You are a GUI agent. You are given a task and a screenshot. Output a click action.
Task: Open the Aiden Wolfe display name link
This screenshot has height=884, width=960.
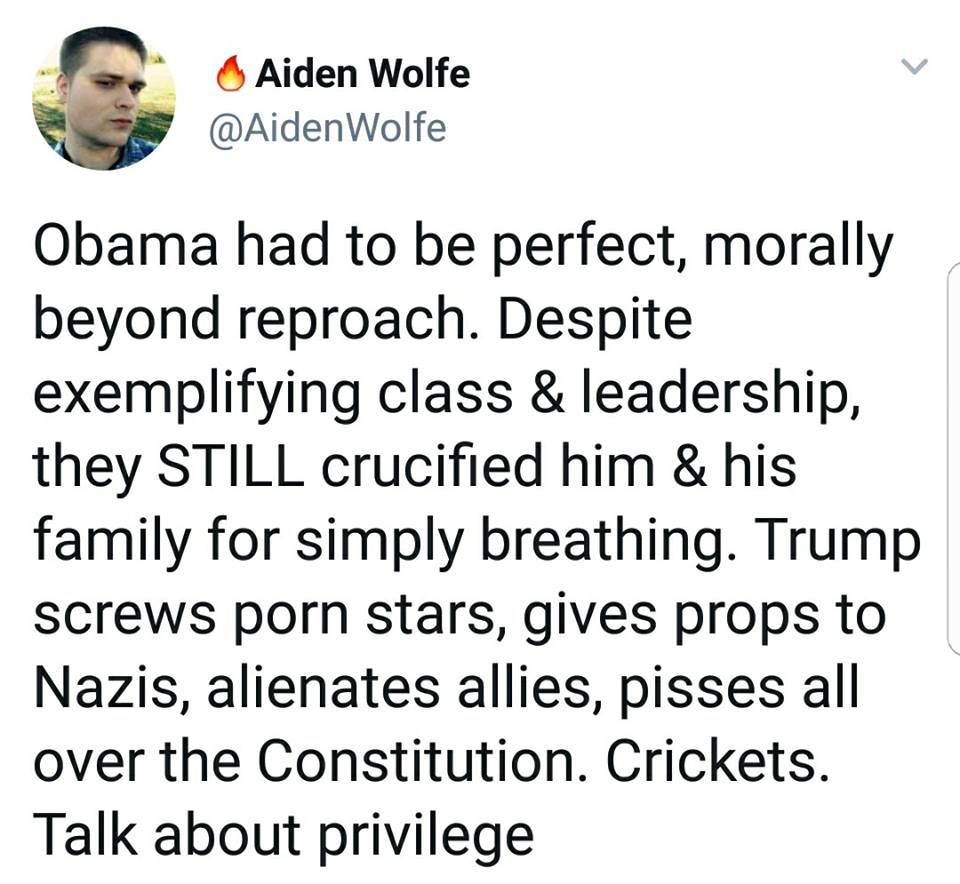tap(362, 73)
